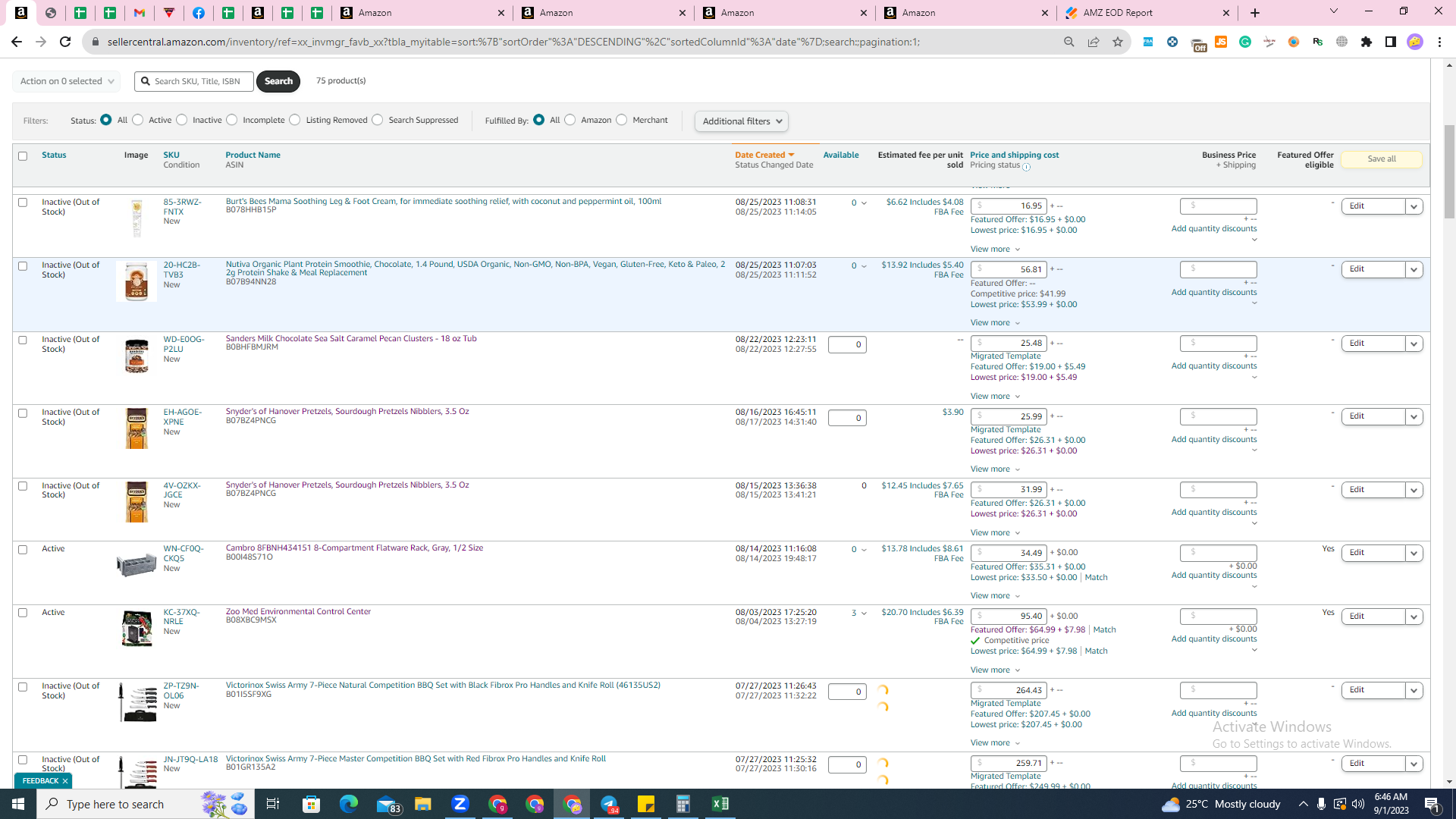This screenshot has width=1456, height=819.
Task: Filter status by Active
Action: (x=138, y=120)
